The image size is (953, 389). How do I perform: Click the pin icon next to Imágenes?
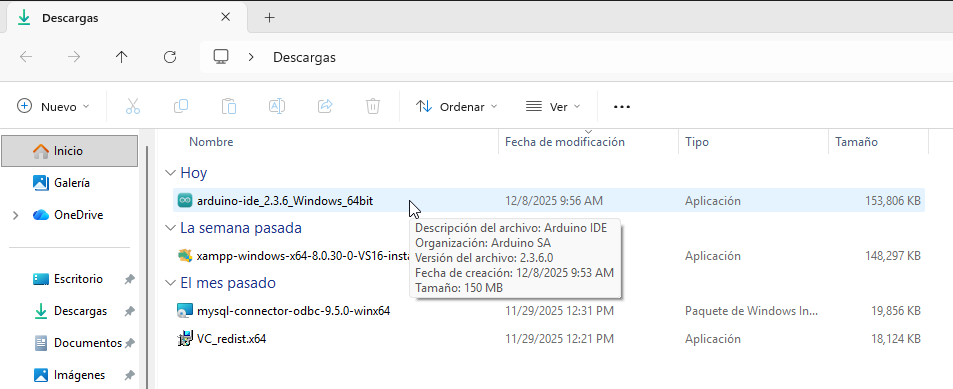(129, 376)
